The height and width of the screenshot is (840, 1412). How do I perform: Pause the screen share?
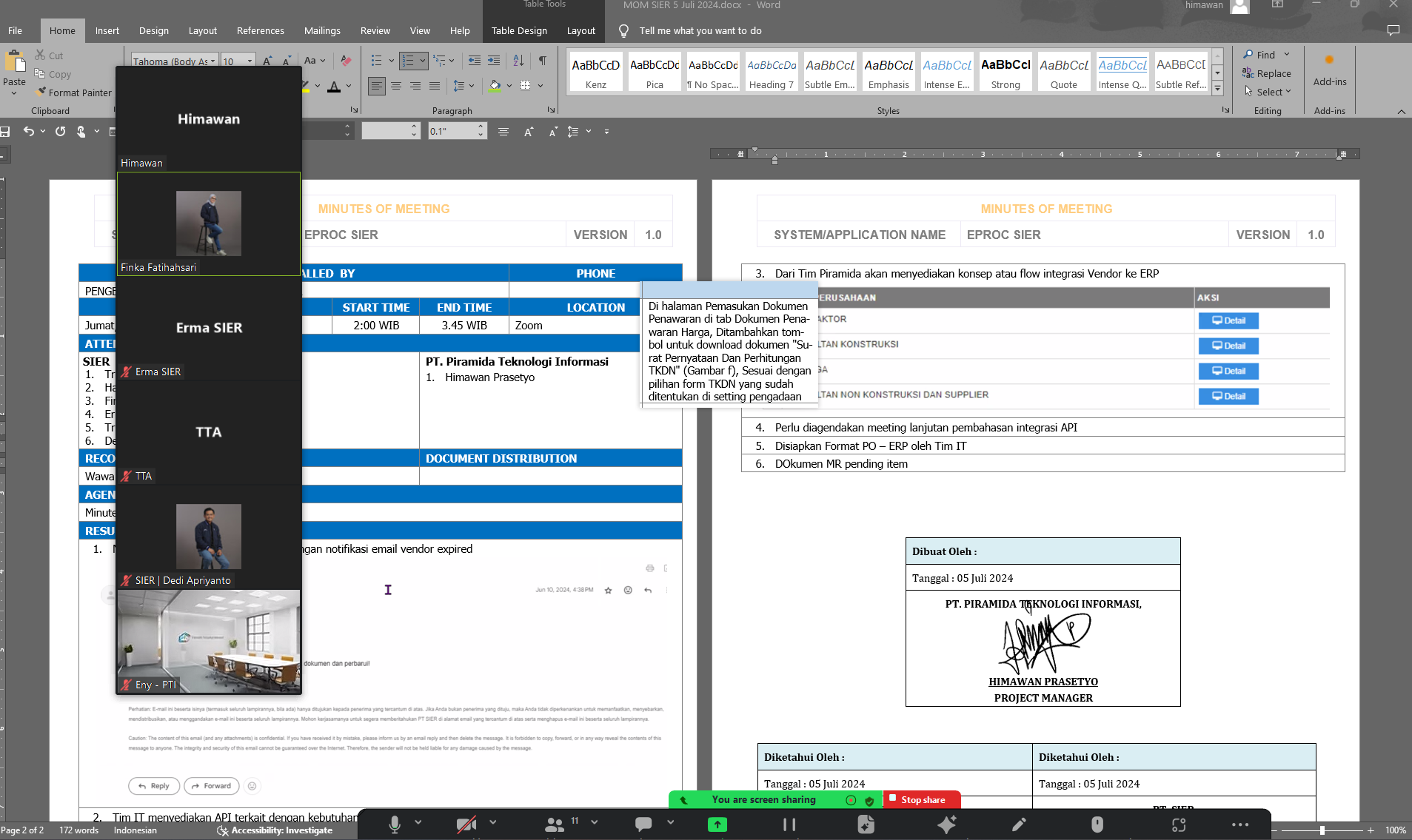point(789,824)
